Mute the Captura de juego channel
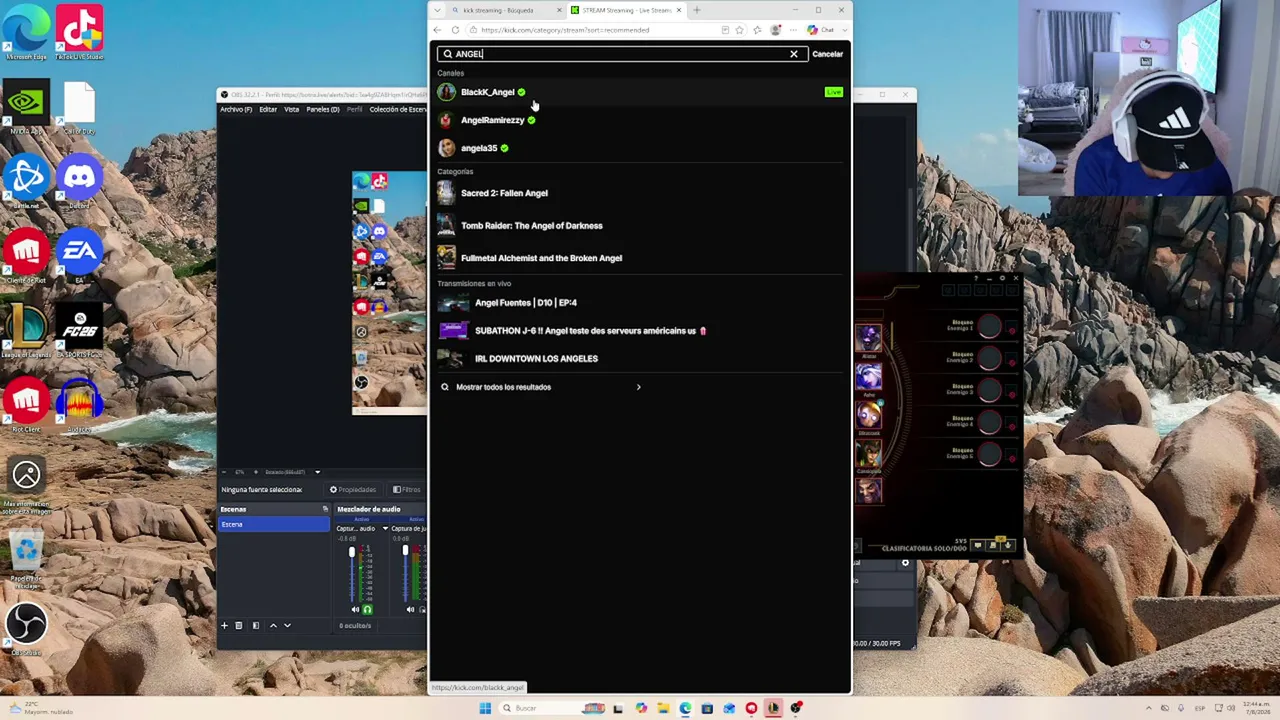The width and height of the screenshot is (1280, 720). (410, 609)
